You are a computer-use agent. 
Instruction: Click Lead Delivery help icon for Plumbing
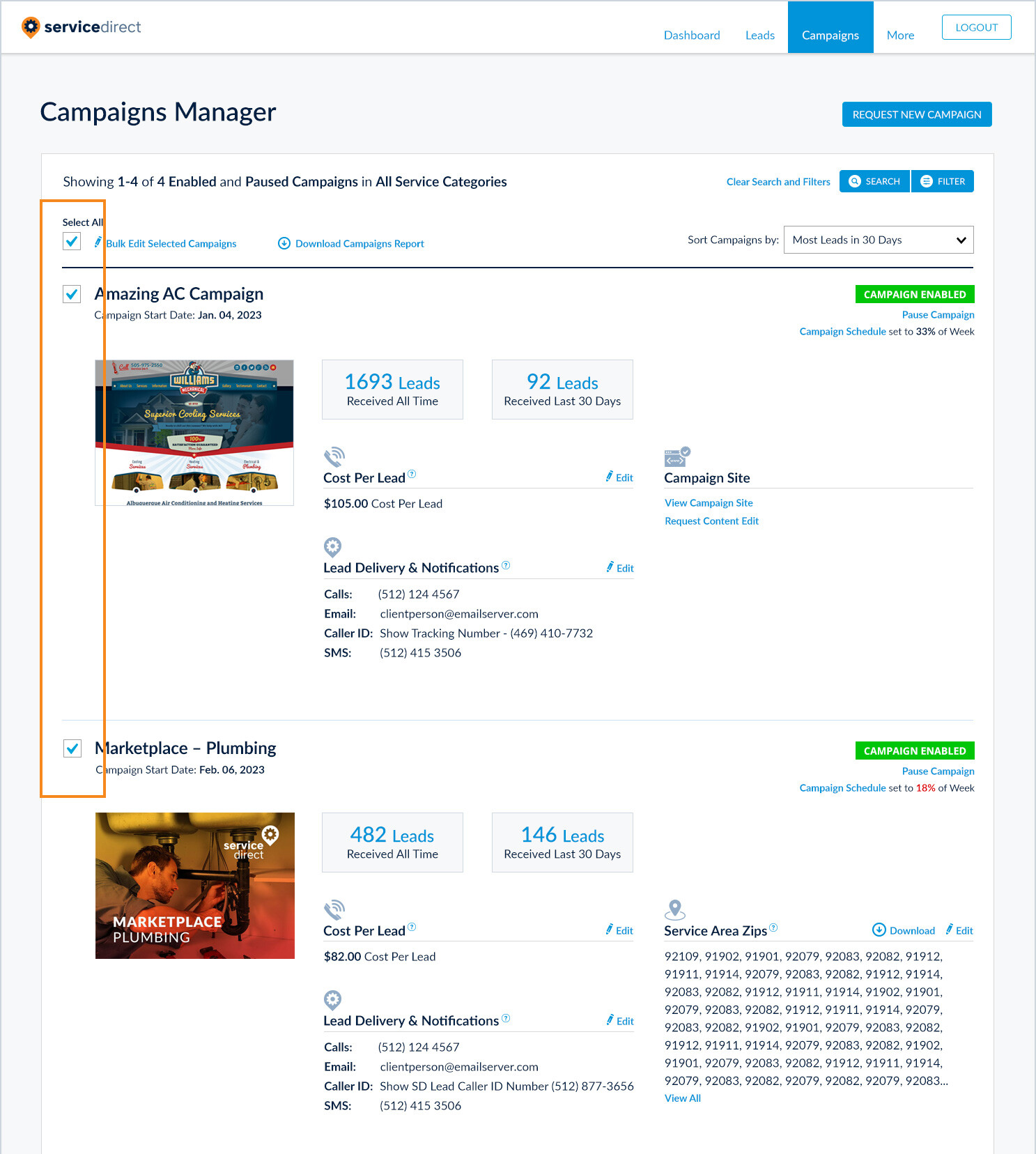point(506,1018)
